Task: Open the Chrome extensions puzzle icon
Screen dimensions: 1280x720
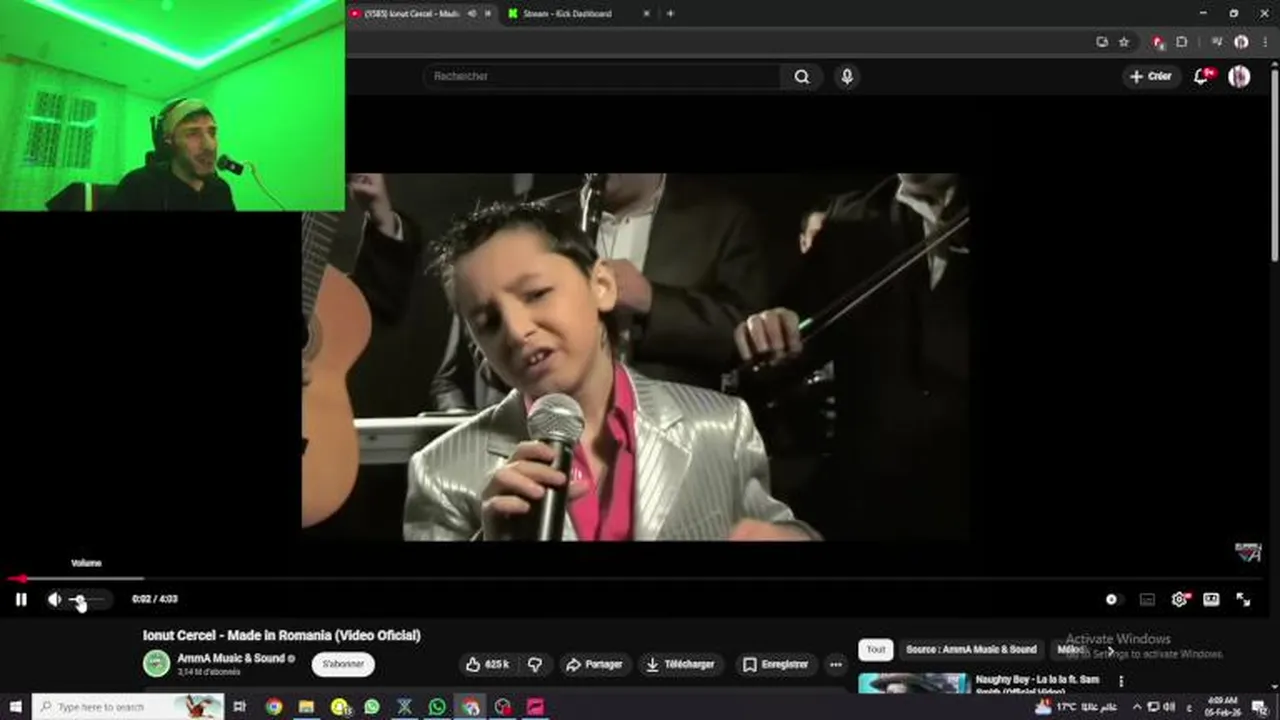Action: click(x=1182, y=42)
